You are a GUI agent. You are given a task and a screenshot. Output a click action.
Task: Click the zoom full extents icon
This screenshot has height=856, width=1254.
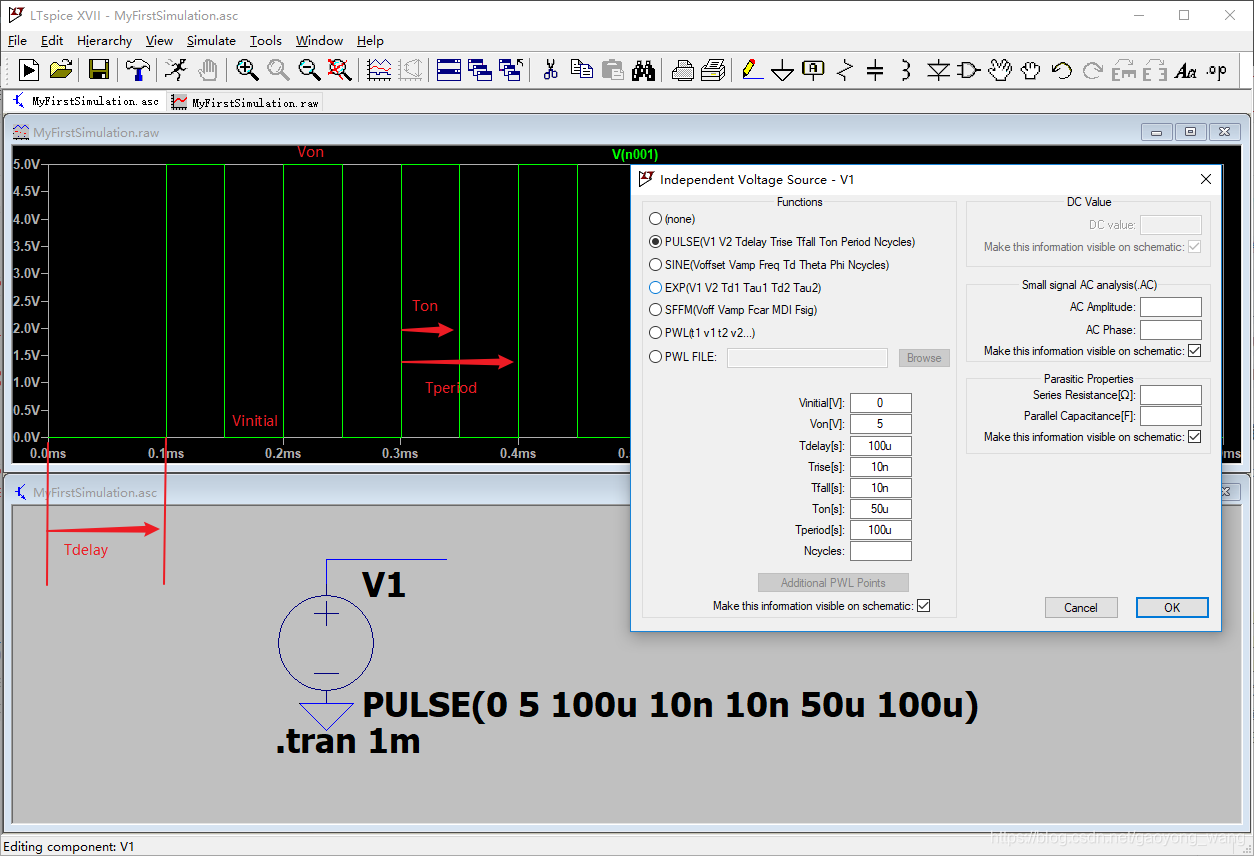click(x=340, y=70)
